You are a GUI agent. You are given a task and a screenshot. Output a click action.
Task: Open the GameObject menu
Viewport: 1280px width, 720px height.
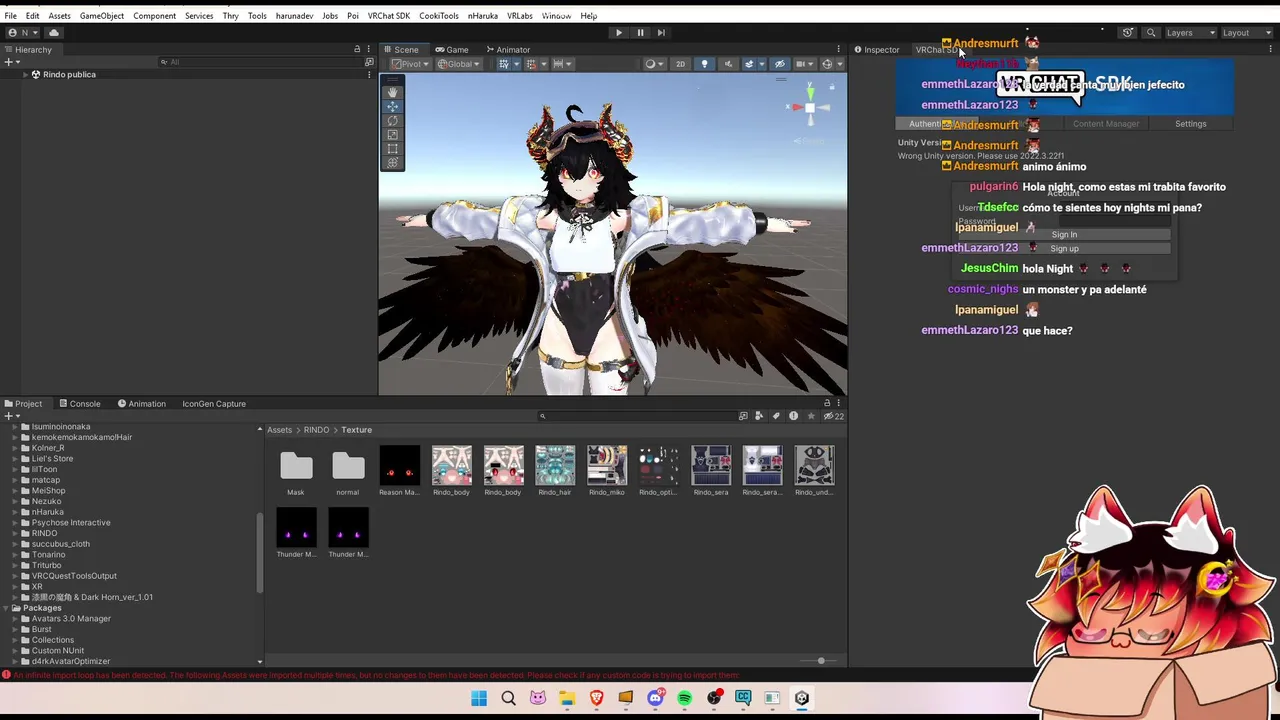click(x=102, y=16)
